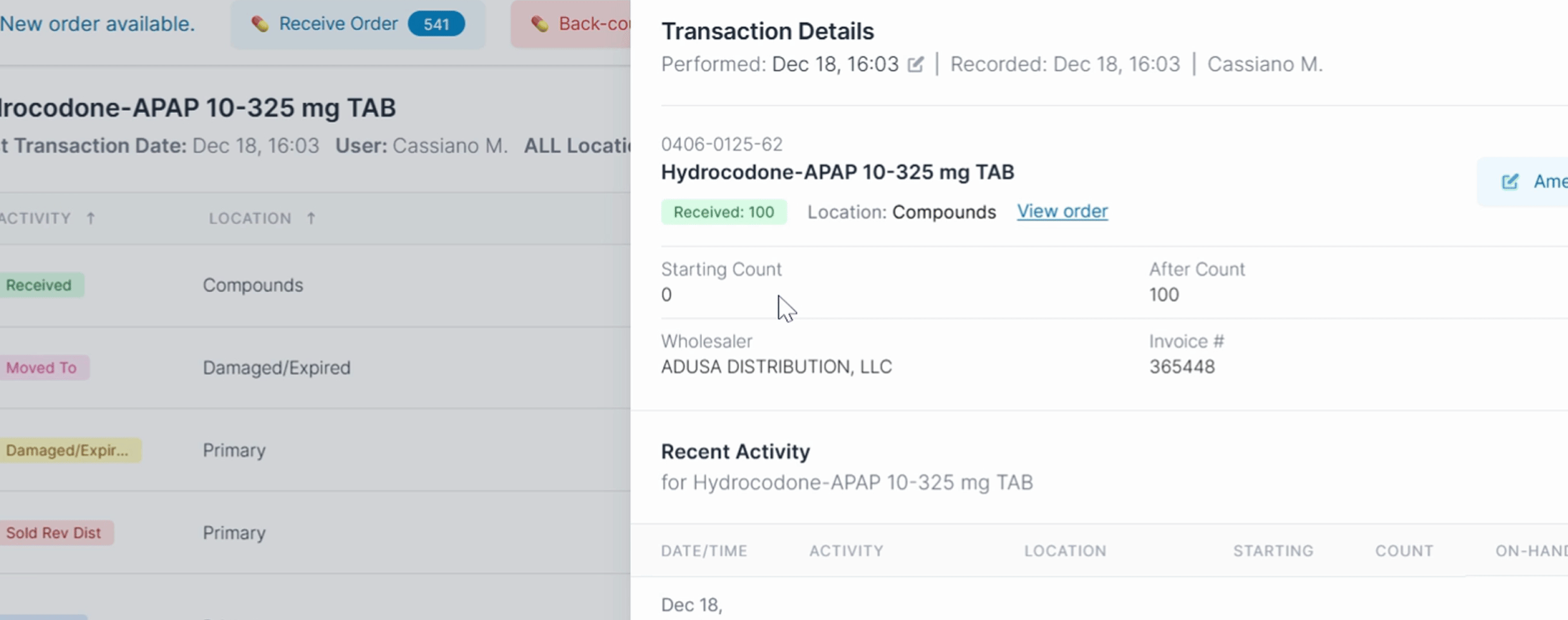
Task: Click the edit icon on the Amend button
Action: pos(1510,181)
